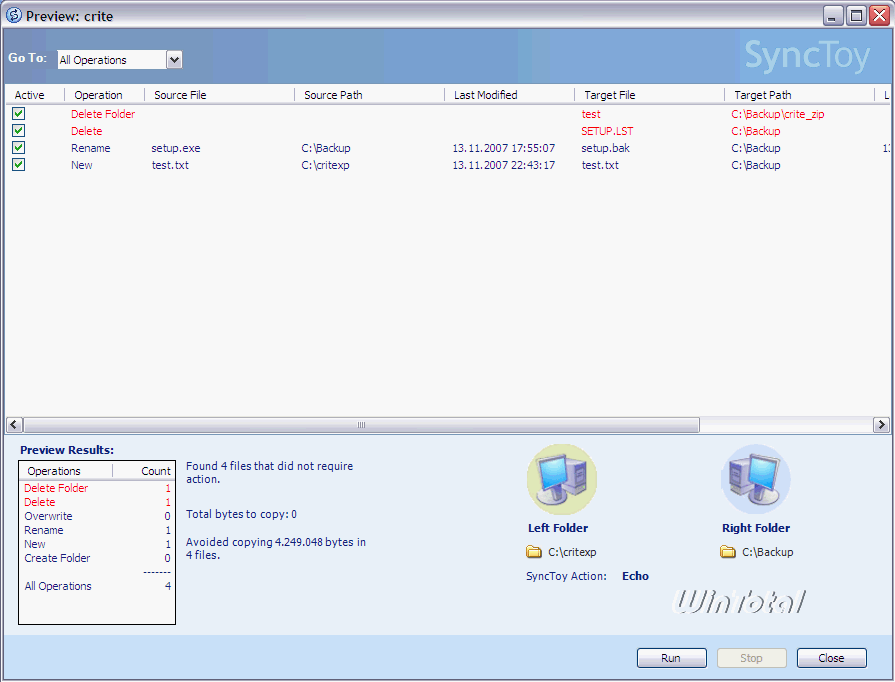Image resolution: width=895 pixels, height=682 pixels.
Task: Click the folder icon beside C:\critexp
Action: click(x=534, y=552)
